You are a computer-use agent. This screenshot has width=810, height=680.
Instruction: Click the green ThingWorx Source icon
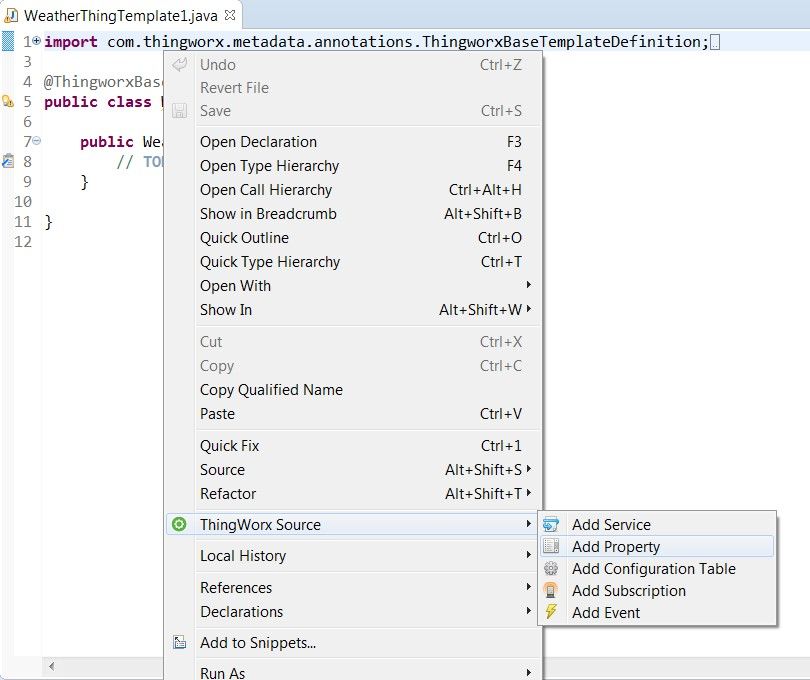coord(179,524)
